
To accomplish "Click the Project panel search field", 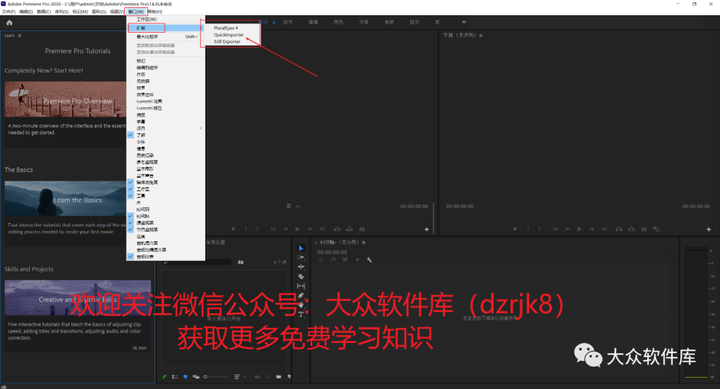I will click(x=197, y=262).
